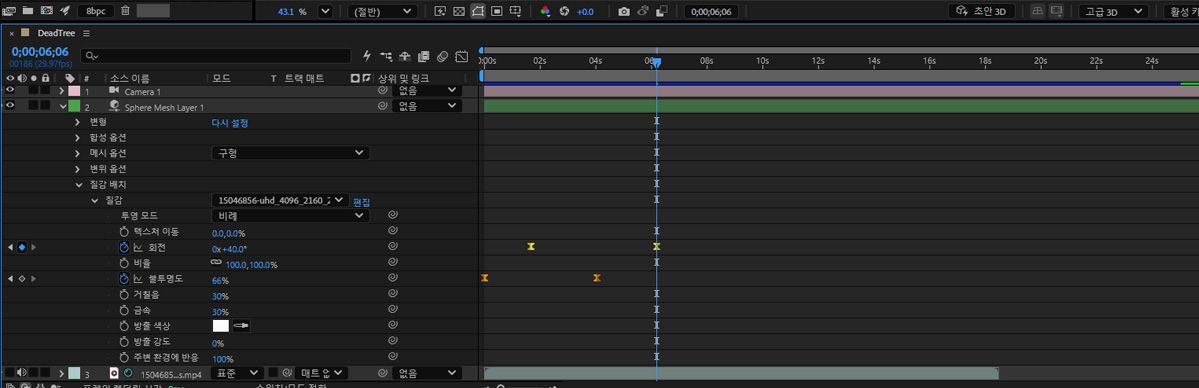This screenshot has width=1199, height=388.
Task: Click the 불투명도 value 66%
Action: 220,281
